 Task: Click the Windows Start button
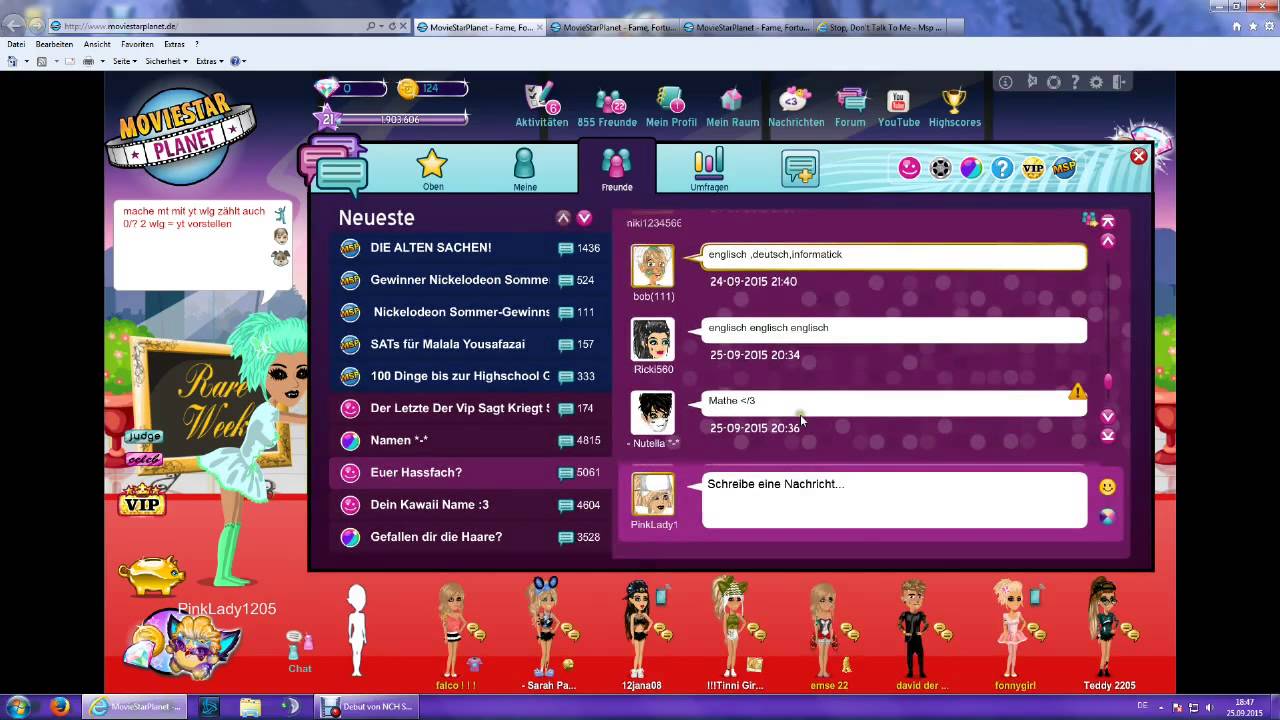(x=17, y=706)
